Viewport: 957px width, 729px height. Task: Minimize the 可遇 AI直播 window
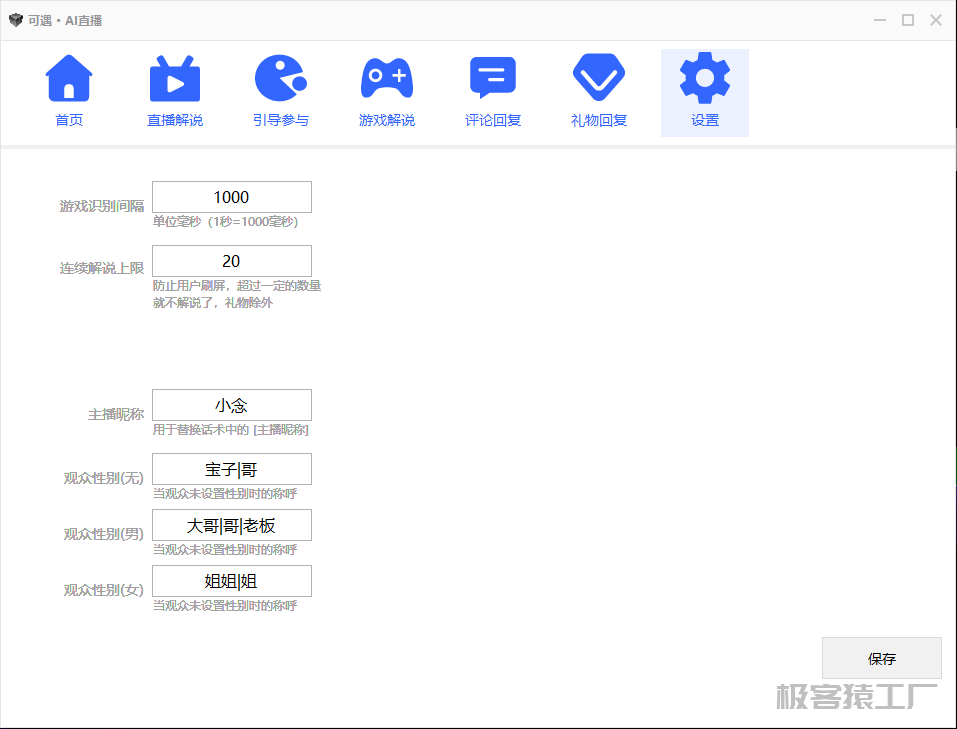tap(880, 20)
